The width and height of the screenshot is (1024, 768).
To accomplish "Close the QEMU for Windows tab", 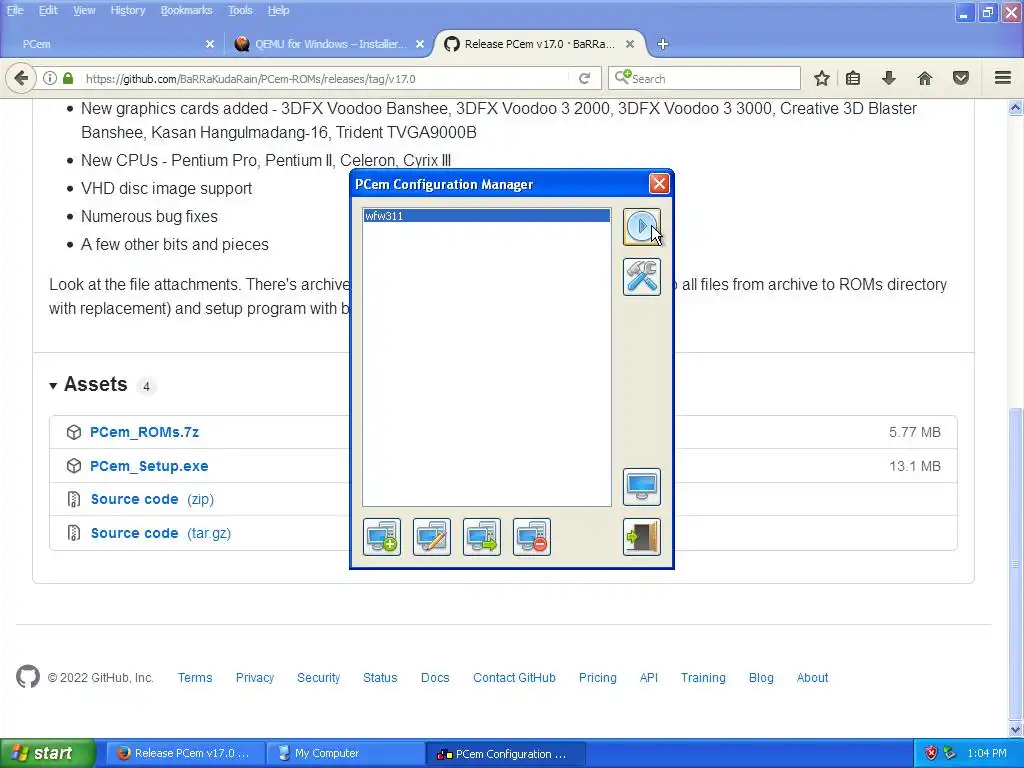I will point(420,44).
